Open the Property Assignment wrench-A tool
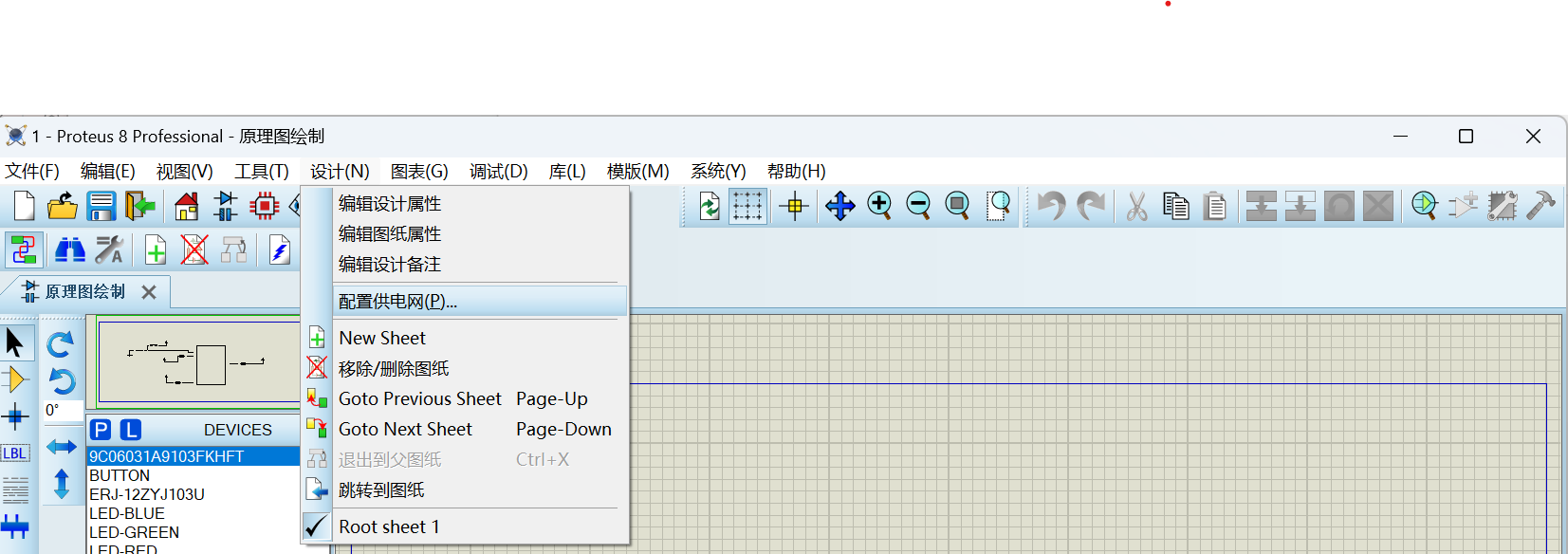The width and height of the screenshot is (1568, 554). pyautogui.click(x=109, y=250)
